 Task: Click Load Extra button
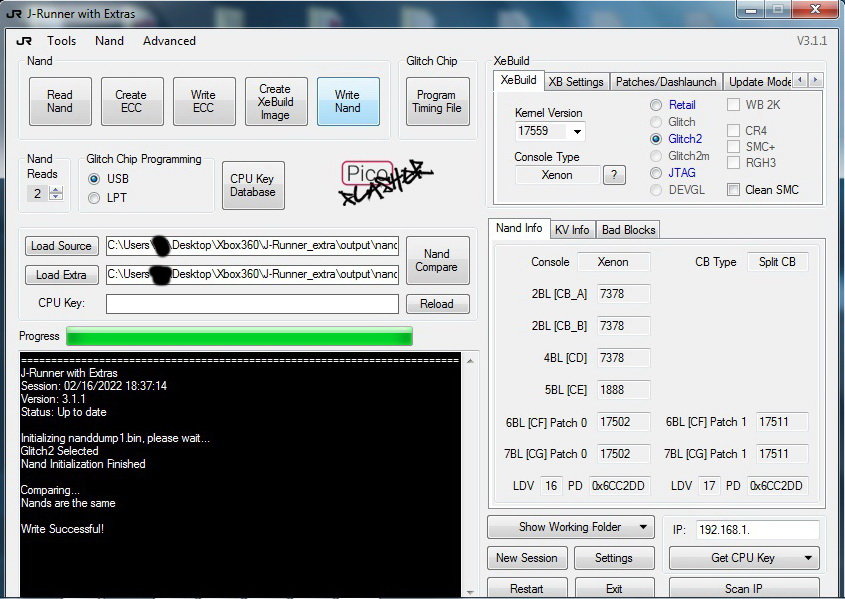pos(61,275)
